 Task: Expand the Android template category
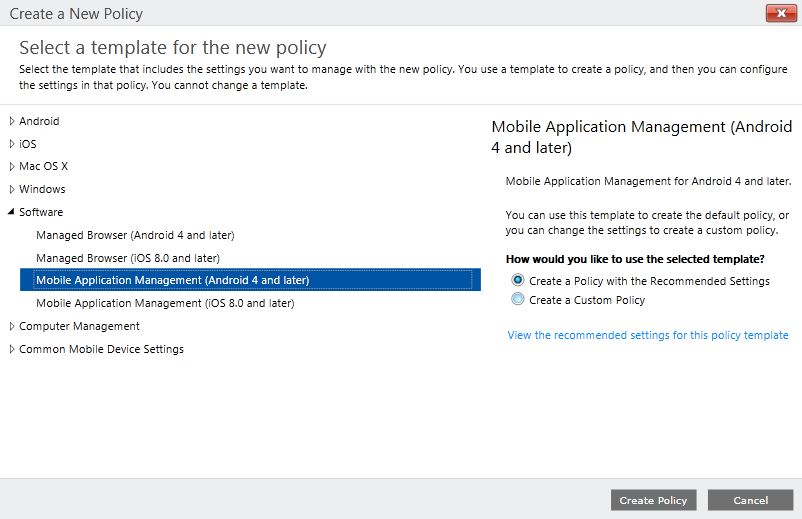(x=12, y=121)
